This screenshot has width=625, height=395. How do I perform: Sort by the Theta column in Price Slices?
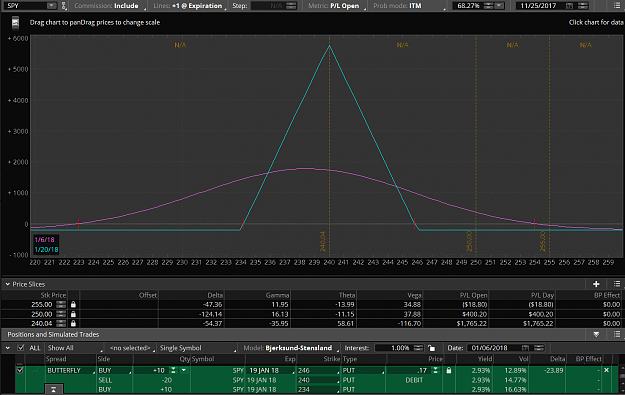347,295
